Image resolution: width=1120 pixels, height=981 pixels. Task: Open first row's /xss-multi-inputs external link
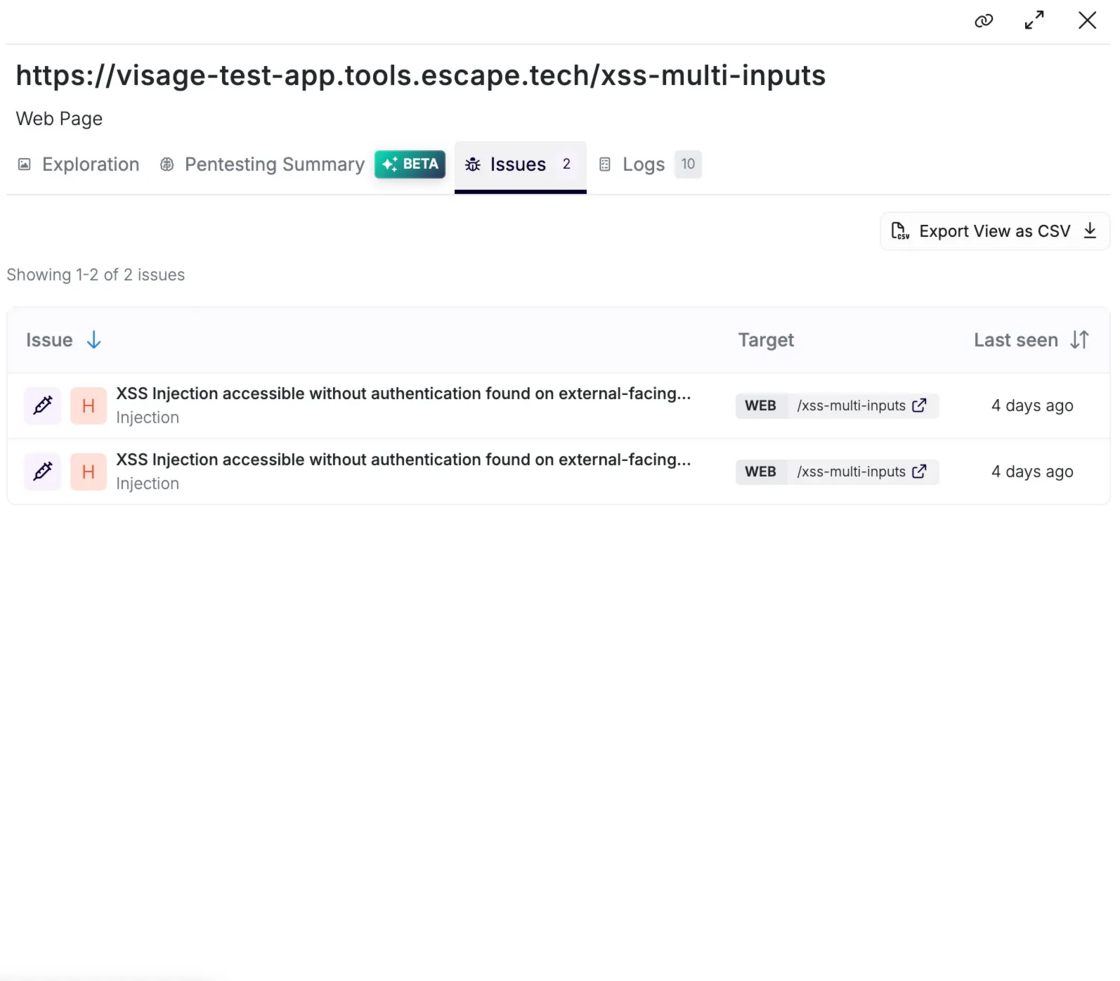click(x=919, y=405)
